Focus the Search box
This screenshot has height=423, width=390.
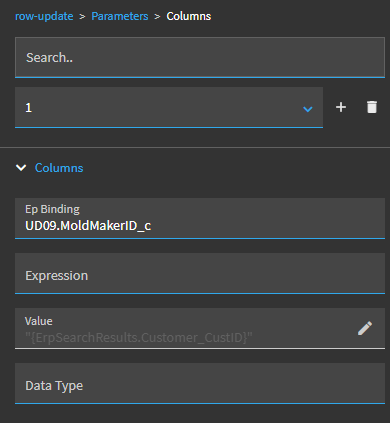(x=200, y=57)
